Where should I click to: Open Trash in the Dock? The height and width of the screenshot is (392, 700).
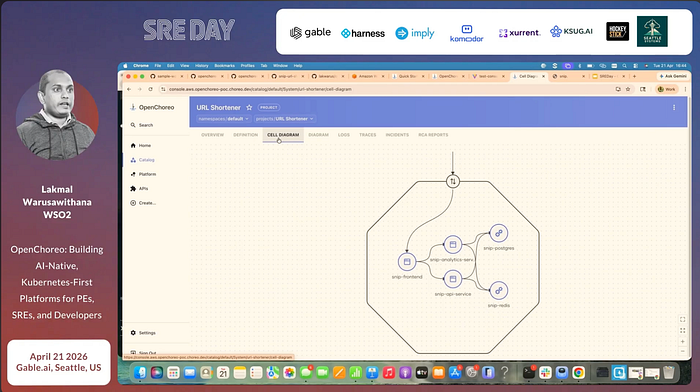click(668, 372)
